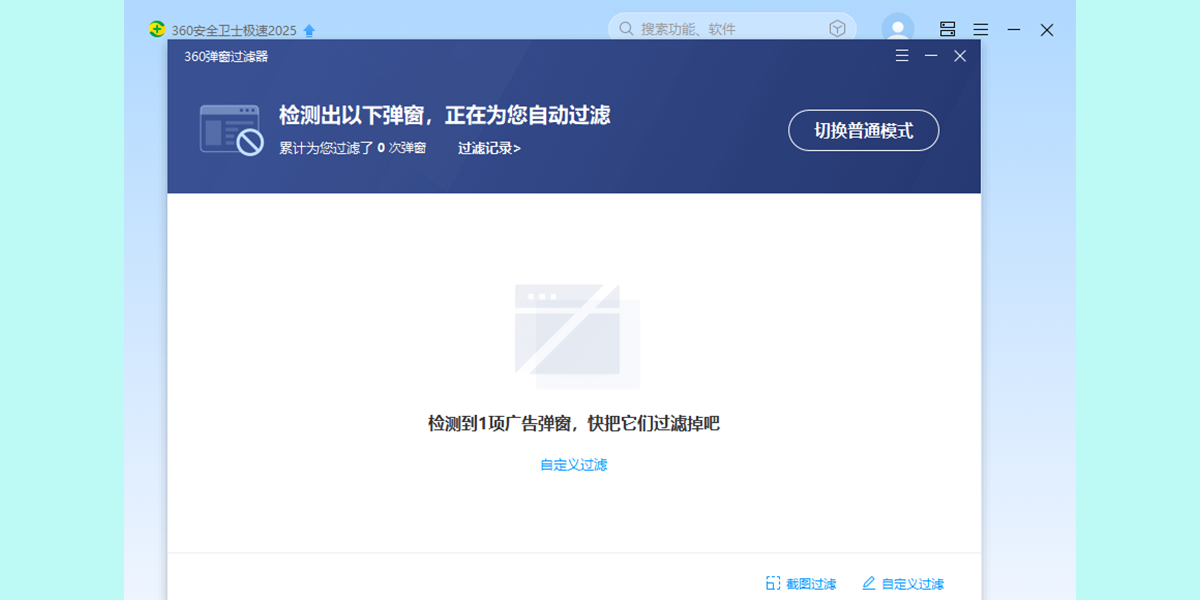Click the dashed-square icon next to 截图过滤
The height and width of the screenshot is (600, 1200).
coord(773,583)
